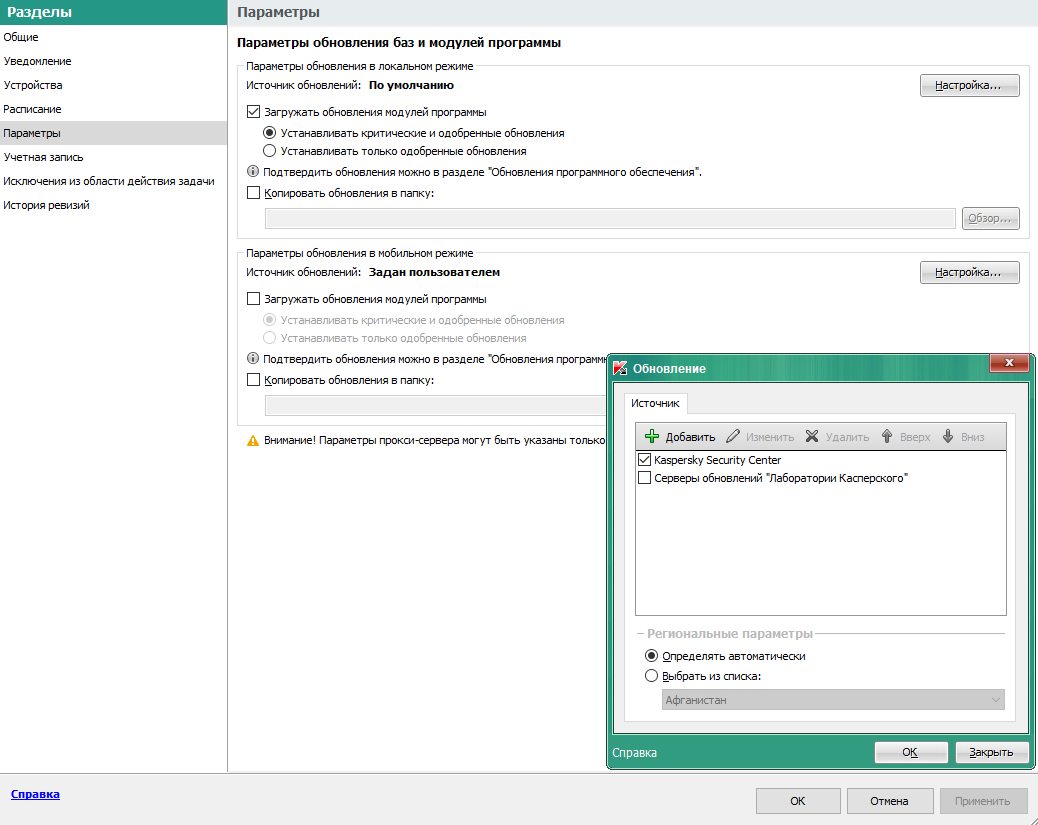Viewport: 1038px width, 825px height.
Task: Open Справка link in Обновление dialog
Action: point(634,753)
